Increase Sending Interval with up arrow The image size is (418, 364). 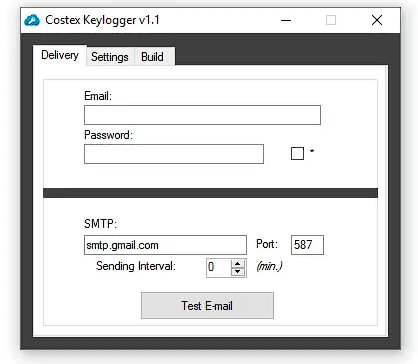point(238,264)
